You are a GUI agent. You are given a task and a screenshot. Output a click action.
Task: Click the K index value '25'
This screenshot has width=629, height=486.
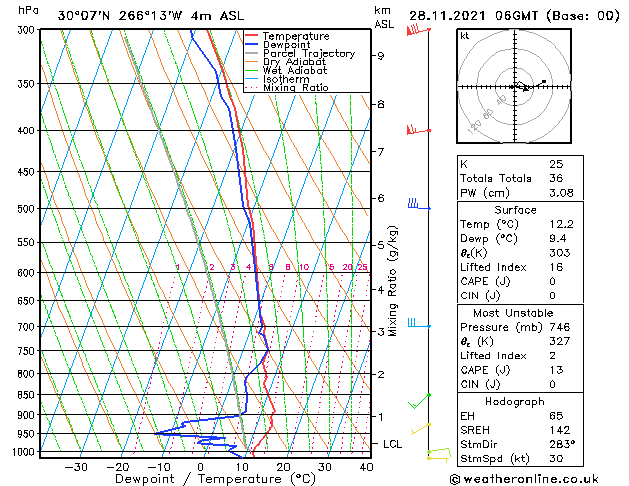pos(556,164)
